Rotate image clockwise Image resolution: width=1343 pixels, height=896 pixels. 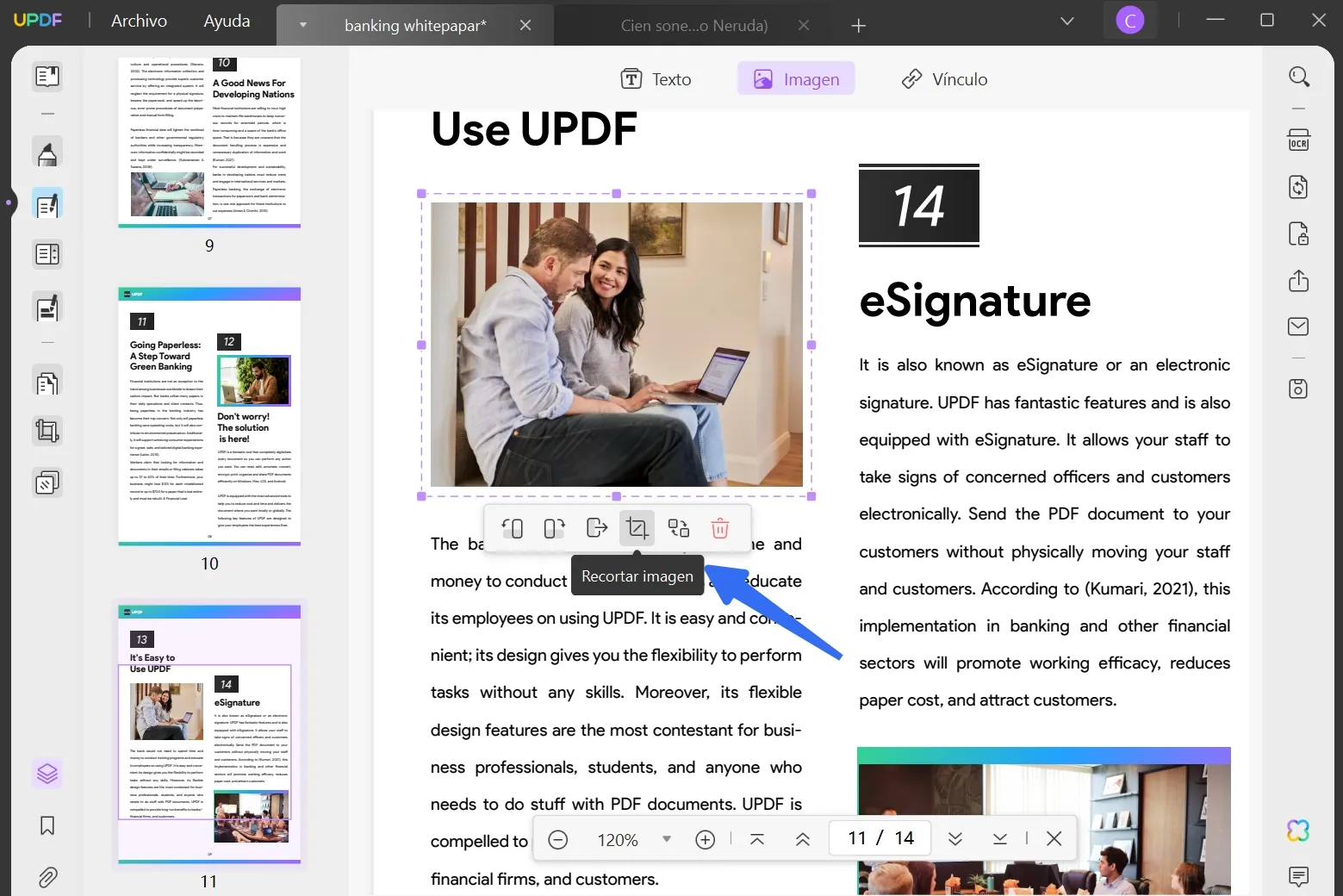click(x=554, y=528)
